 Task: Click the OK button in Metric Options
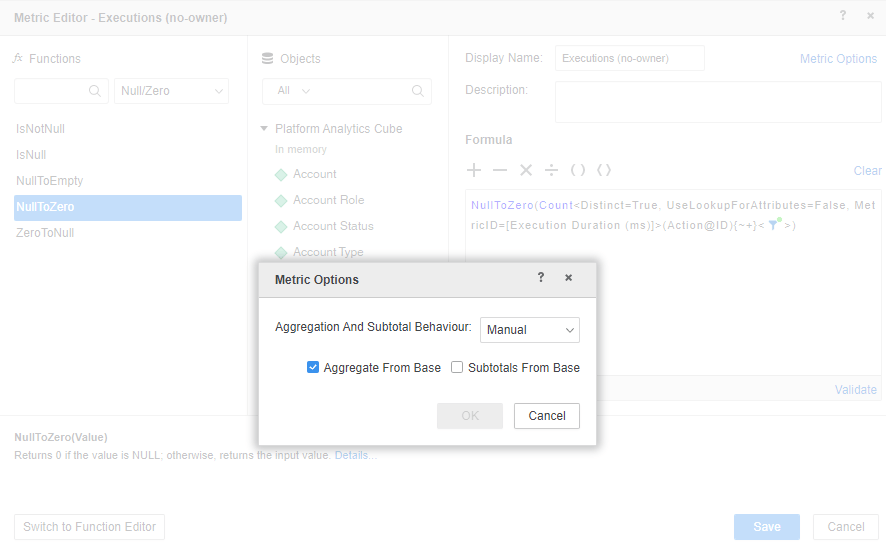click(x=470, y=416)
